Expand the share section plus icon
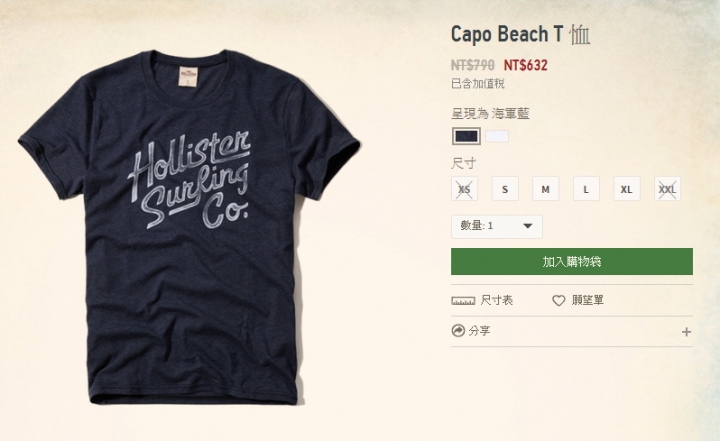This screenshot has width=720, height=441. pyautogui.click(x=686, y=332)
